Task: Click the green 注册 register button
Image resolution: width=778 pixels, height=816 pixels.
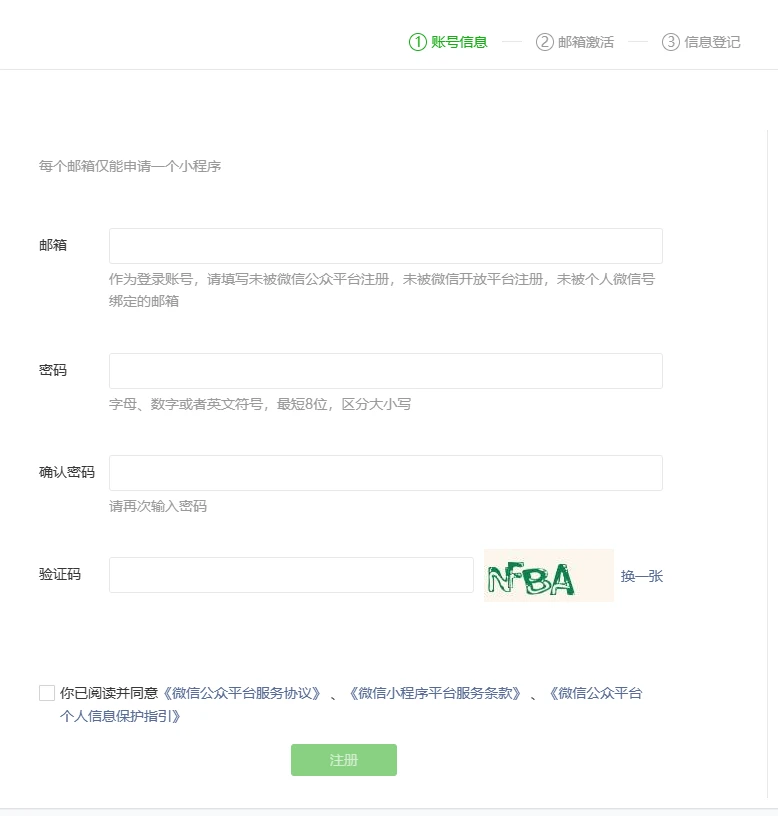Action: pyautogui.click(x=344, y=760)
